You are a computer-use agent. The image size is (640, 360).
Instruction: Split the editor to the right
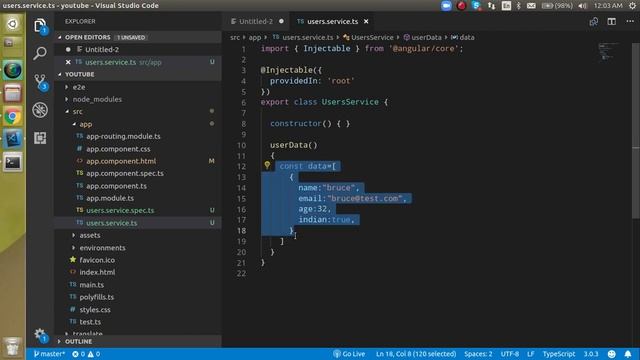[x=611, y=22]
